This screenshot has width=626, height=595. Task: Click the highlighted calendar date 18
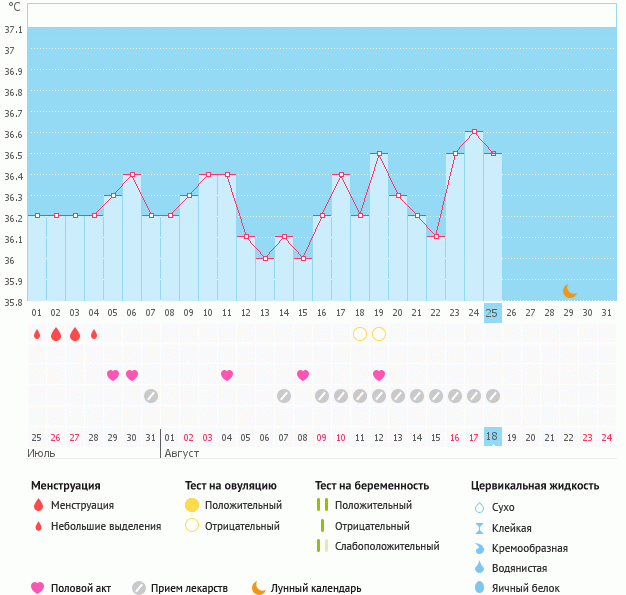[x=492, y=437]
